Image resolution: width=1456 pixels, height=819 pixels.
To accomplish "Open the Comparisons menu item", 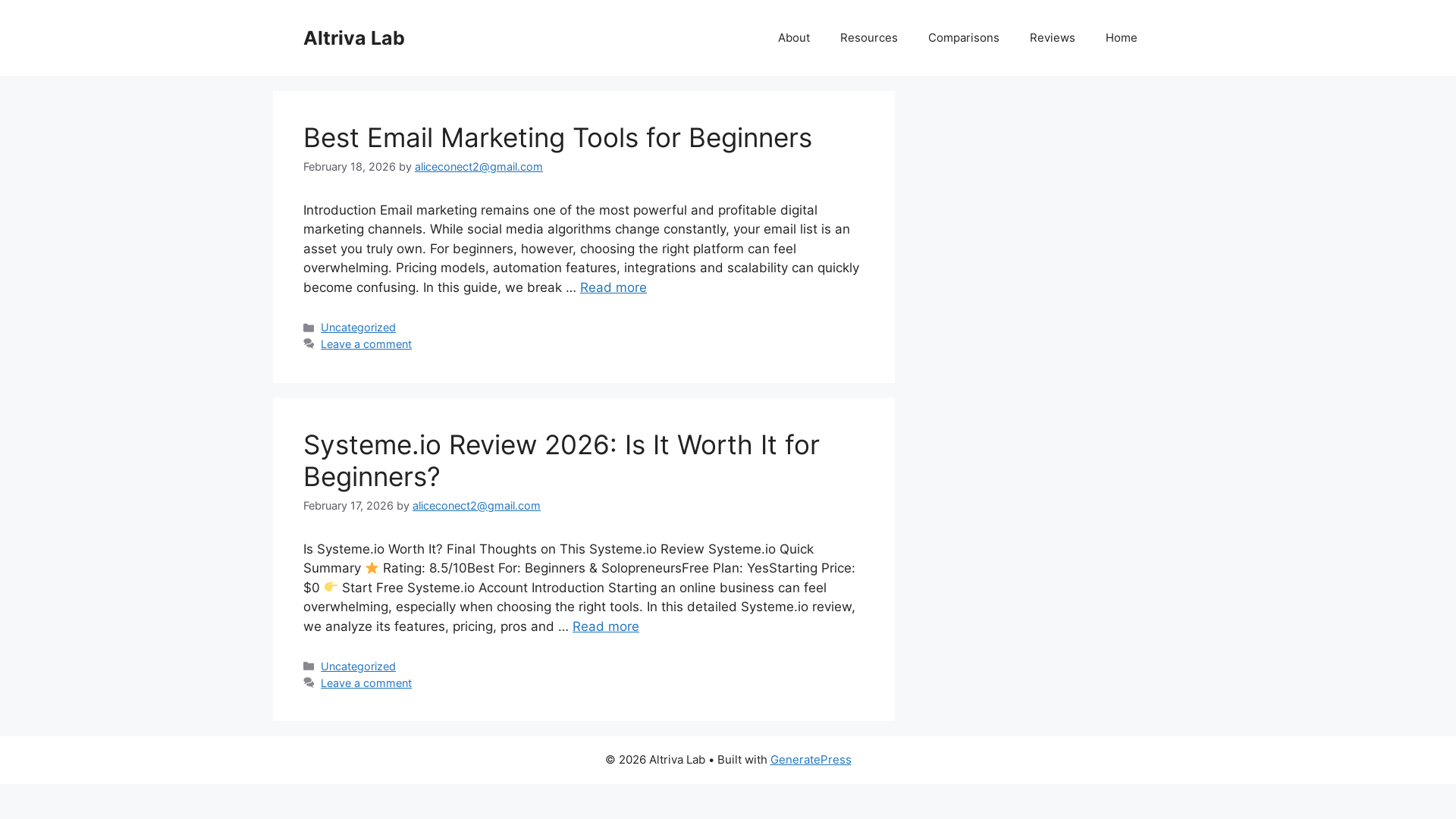I will coord(963,38).
